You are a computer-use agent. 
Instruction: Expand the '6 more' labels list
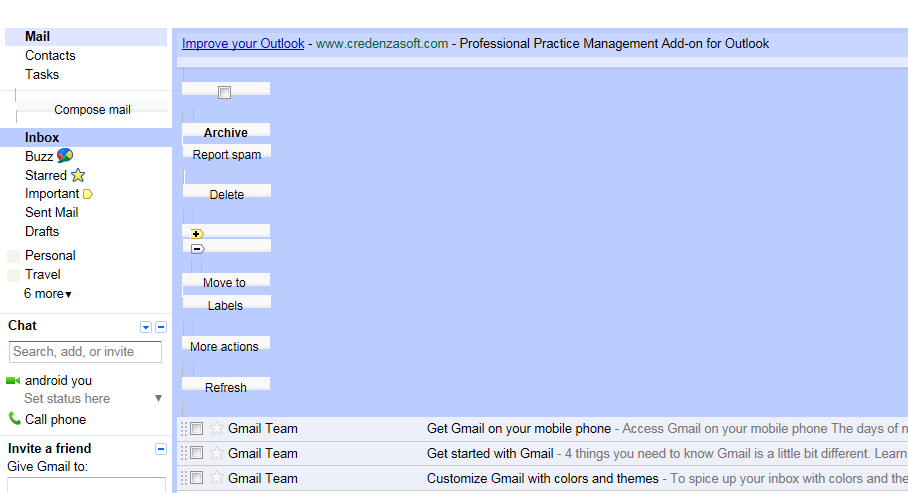click(47, 294)
